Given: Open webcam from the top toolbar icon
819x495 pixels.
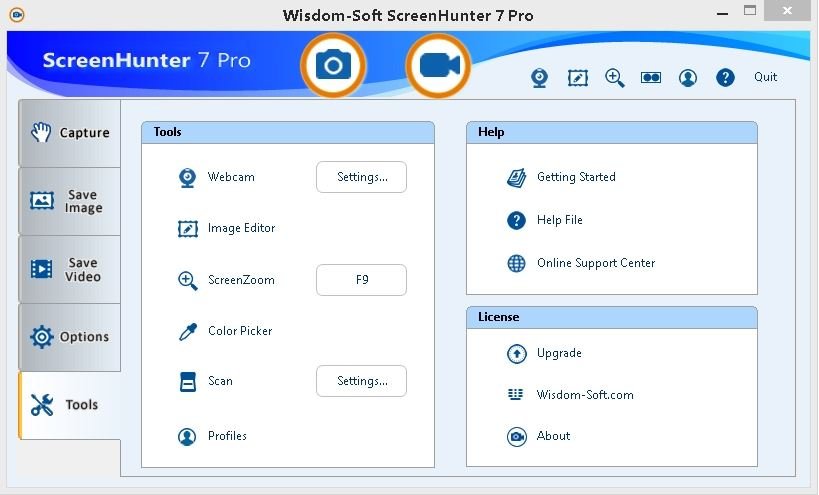Looking at the screenshot, I should coord(539,78).
